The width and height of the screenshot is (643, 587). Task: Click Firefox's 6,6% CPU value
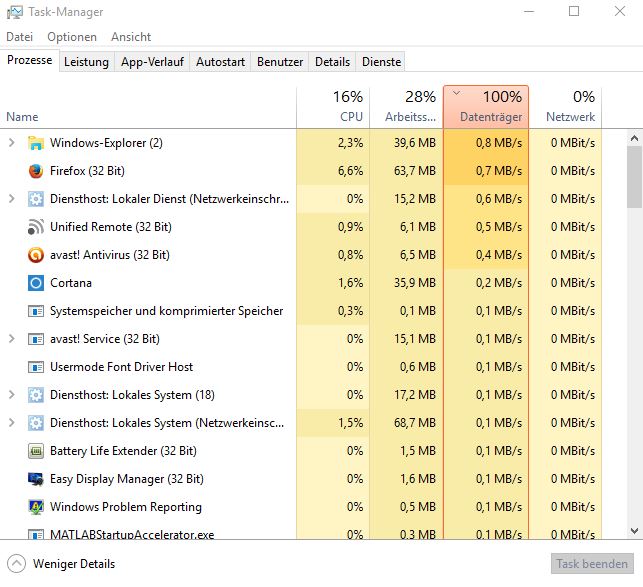coord(350,171)
